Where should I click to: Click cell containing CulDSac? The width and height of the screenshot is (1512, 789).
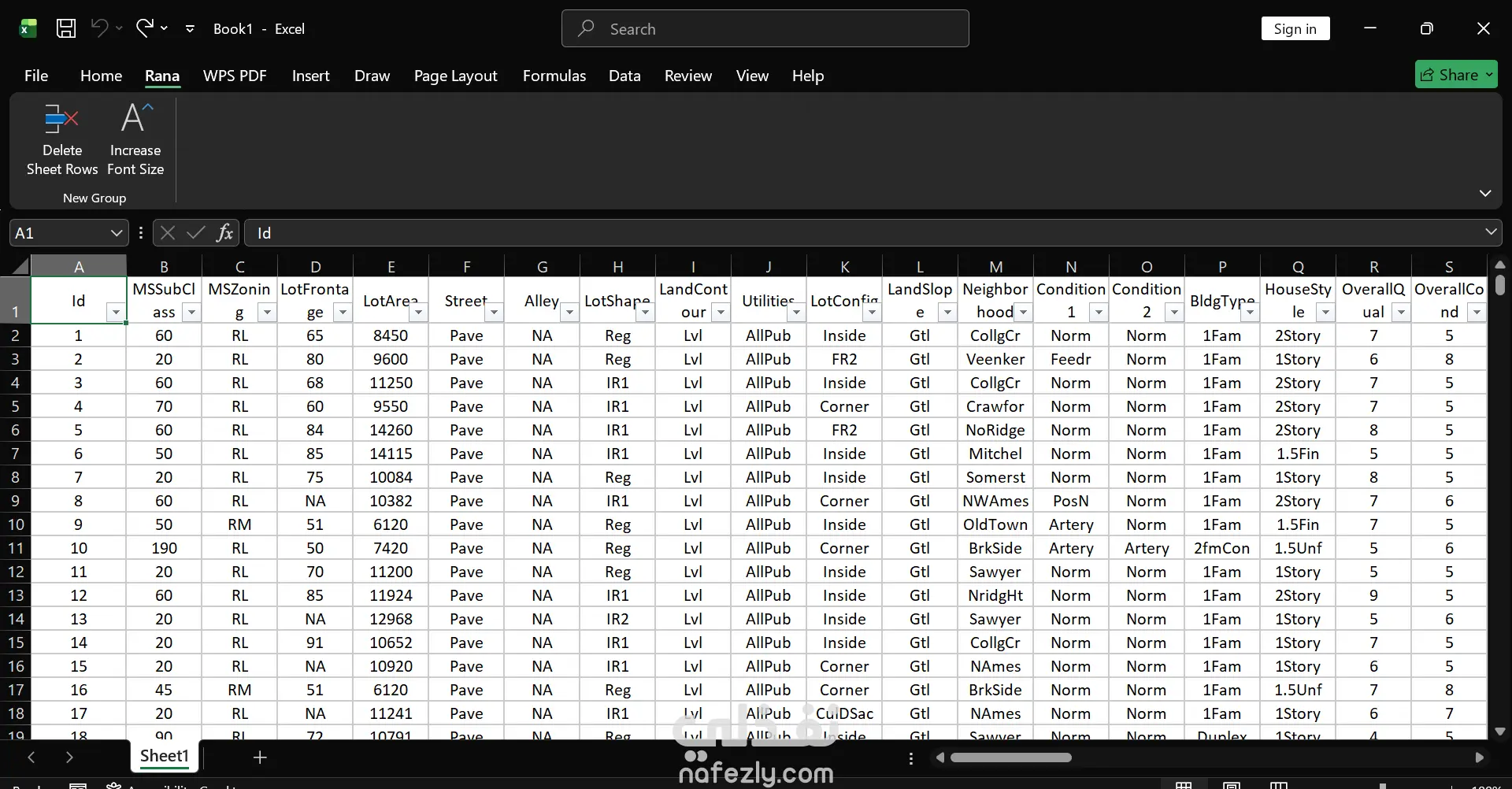[x=844, y=713]
